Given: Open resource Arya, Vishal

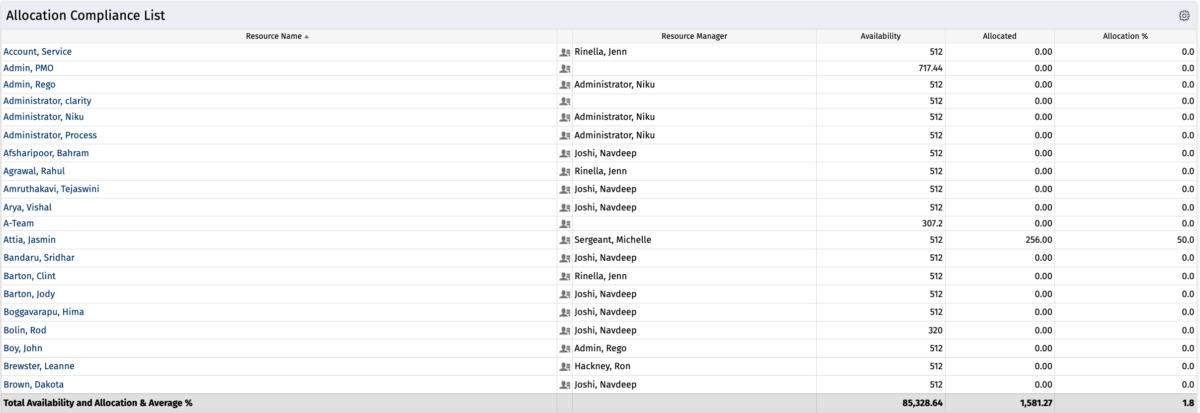Looking at the screenshot, I should [27, 207].
